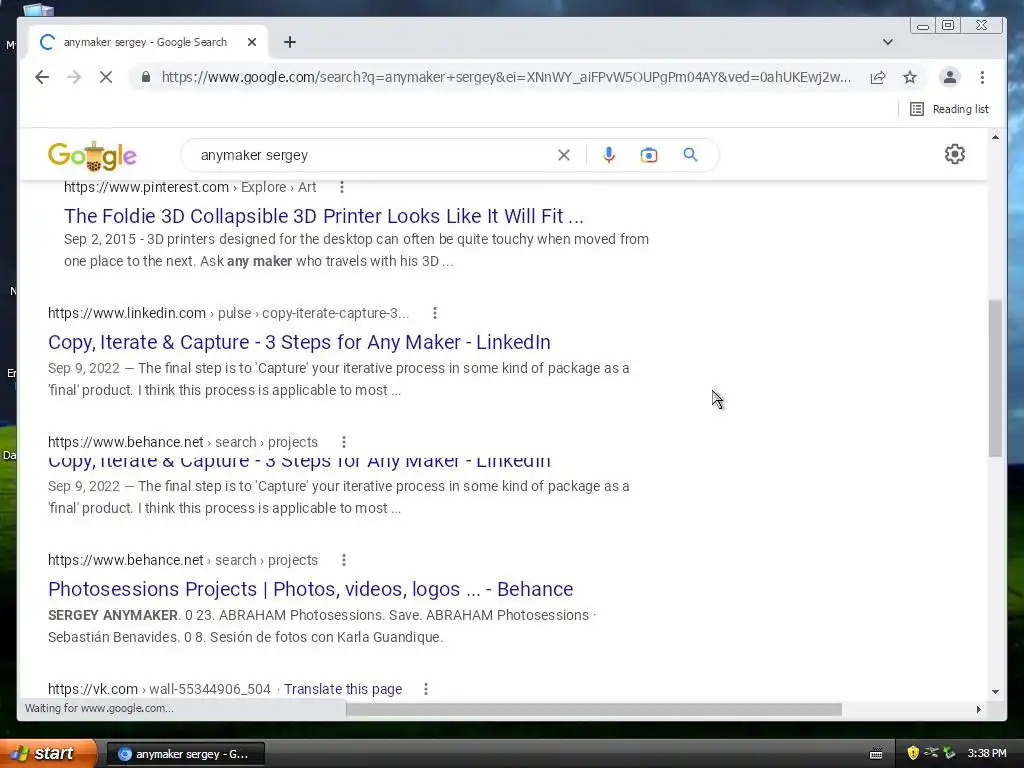This screenshot has height=768, width=1024.
Task: Translate the vk.com page result
Action: click(343, 689)
